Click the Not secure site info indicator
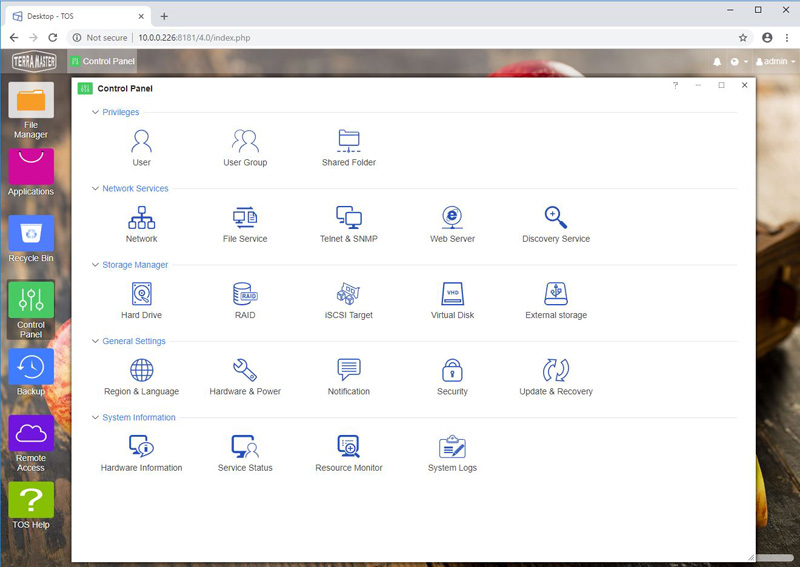The image size is (800, 567). click(x=100, y=38)
